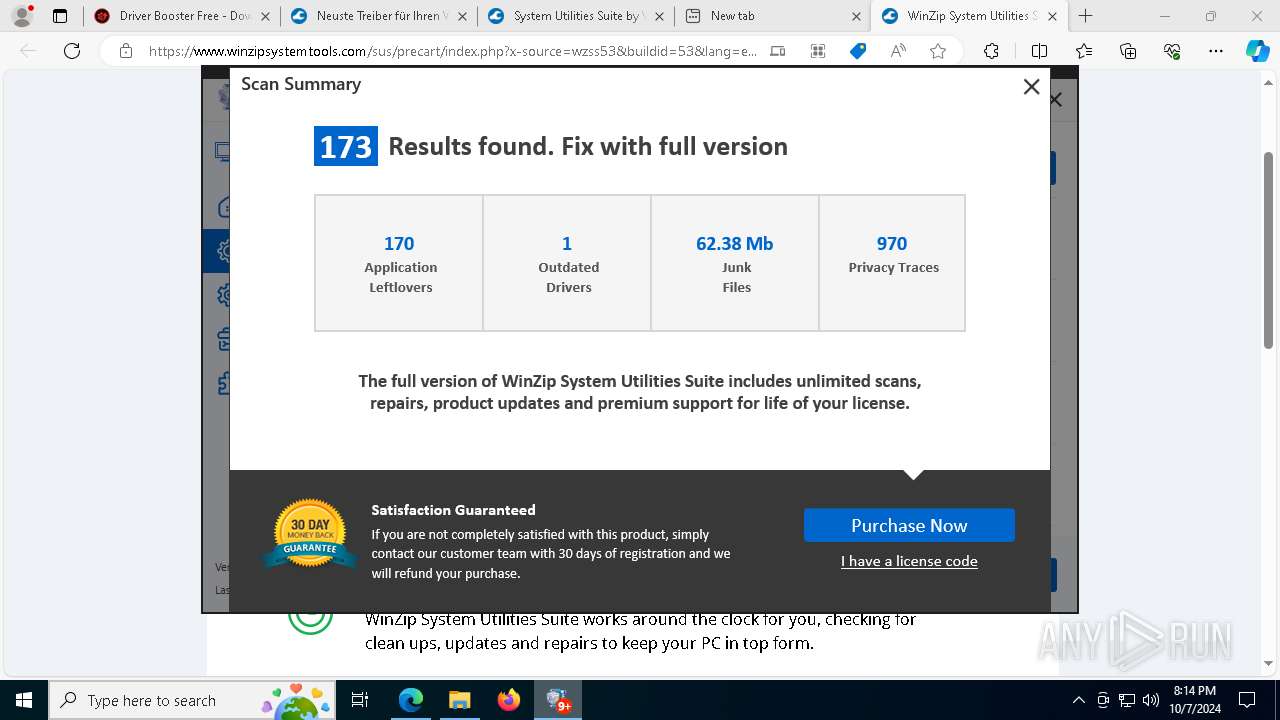Open a new browser tab with plus button
This screenshot has width=1280, height=720.
[1085, 16]
